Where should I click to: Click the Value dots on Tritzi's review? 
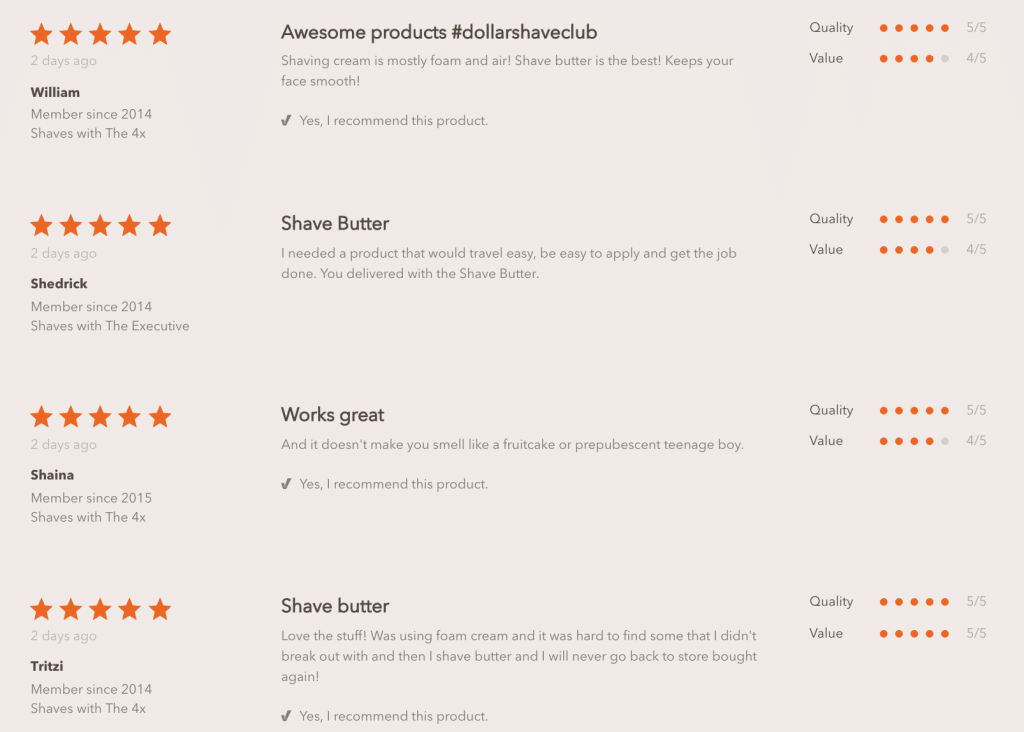coord(914,633)
